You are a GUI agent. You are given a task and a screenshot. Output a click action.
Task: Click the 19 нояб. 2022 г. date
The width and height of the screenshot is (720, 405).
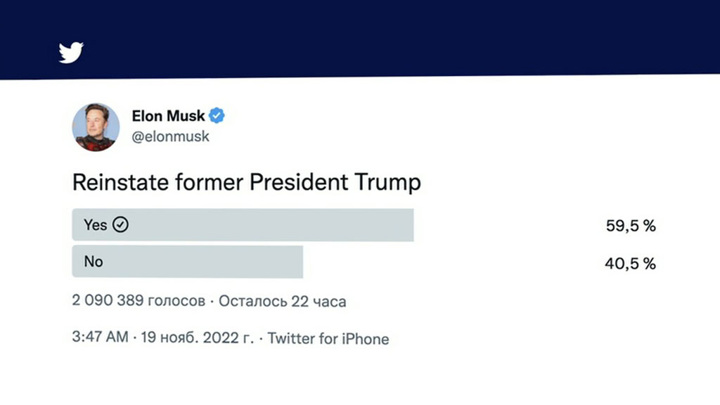coord(197,338)
